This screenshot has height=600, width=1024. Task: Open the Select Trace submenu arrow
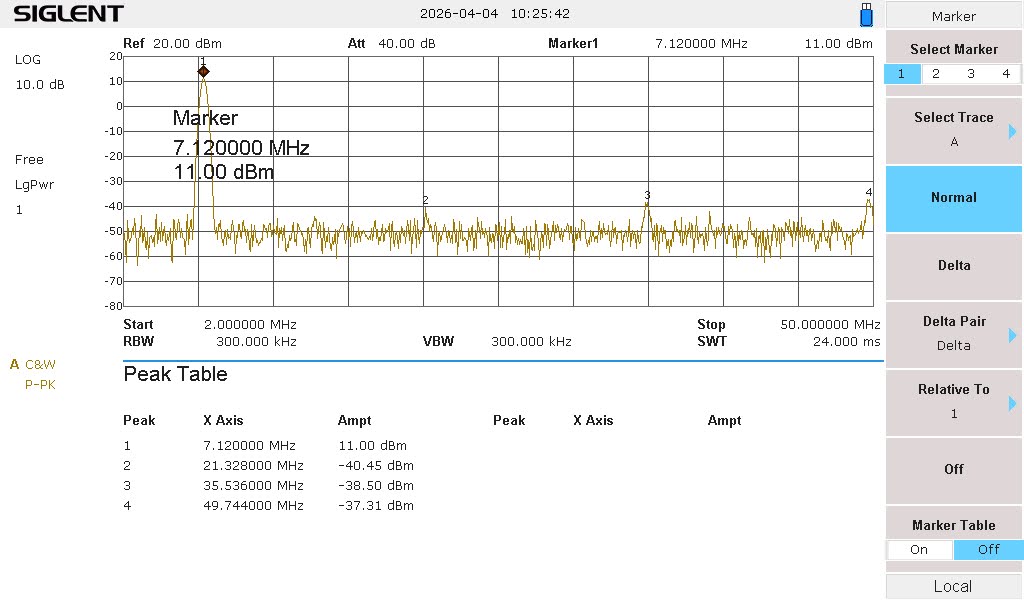[x=1012, y=132]
